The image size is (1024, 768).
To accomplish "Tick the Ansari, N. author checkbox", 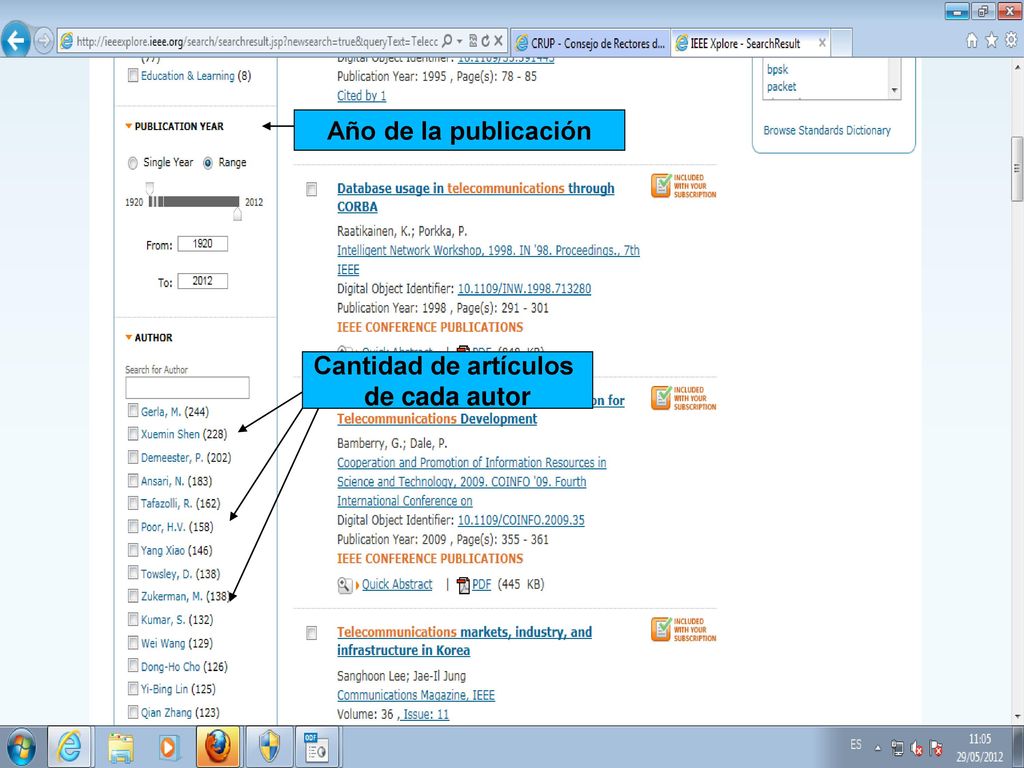I will pos(133,481).
